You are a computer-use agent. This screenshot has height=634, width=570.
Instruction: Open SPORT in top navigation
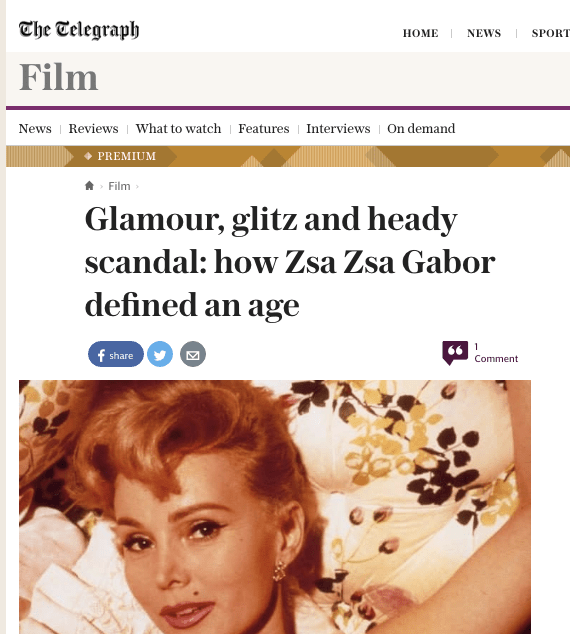551,33
